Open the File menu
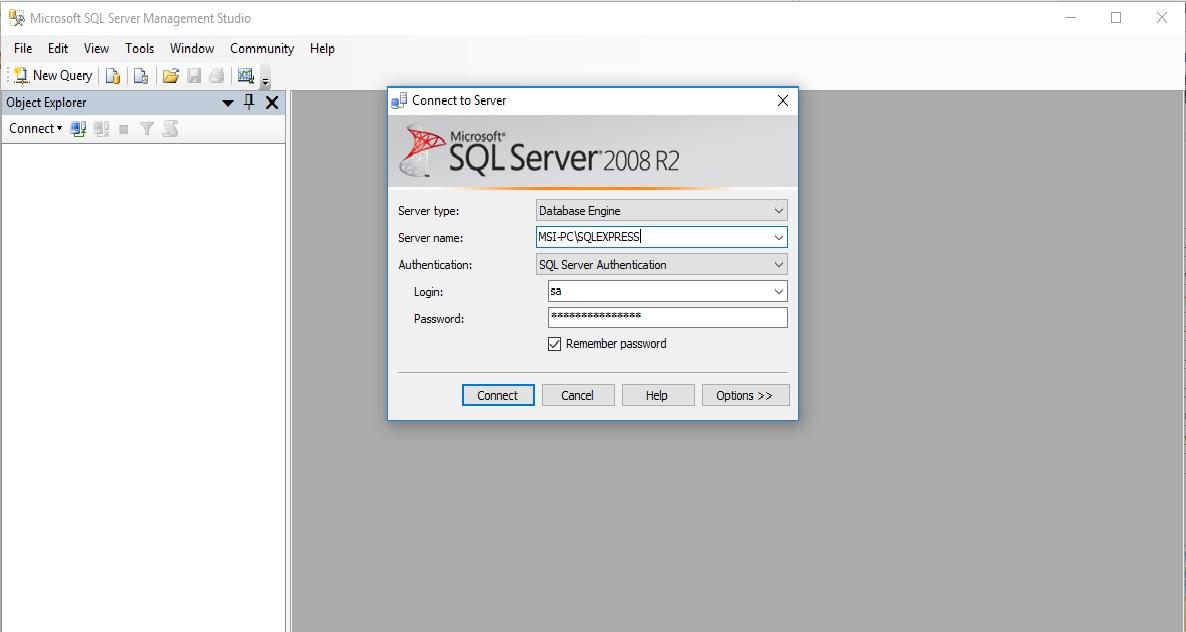This screenshot has width=1186, height=632. pos(23,48)
